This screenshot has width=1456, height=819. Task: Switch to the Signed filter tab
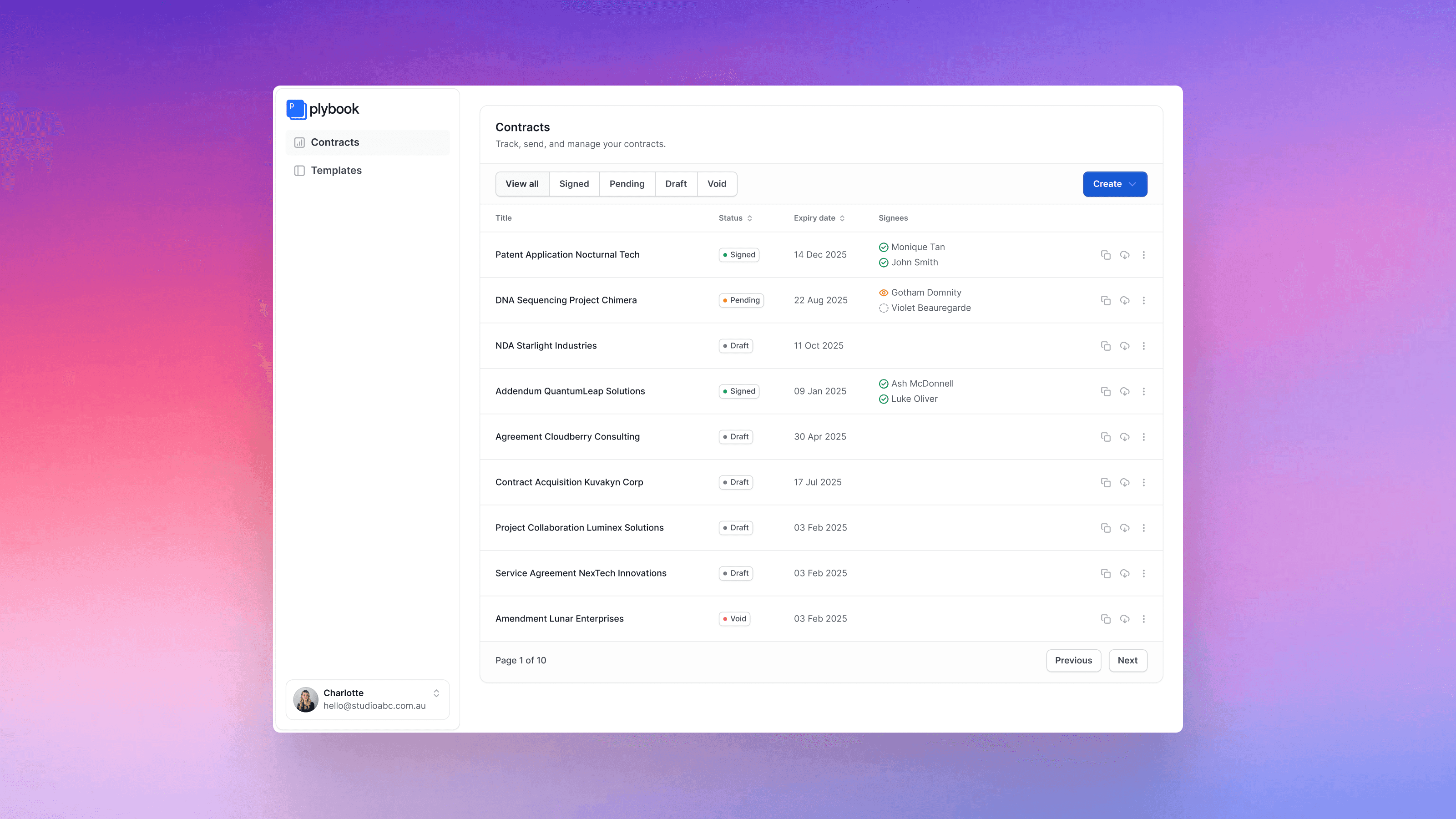(574, 184)
